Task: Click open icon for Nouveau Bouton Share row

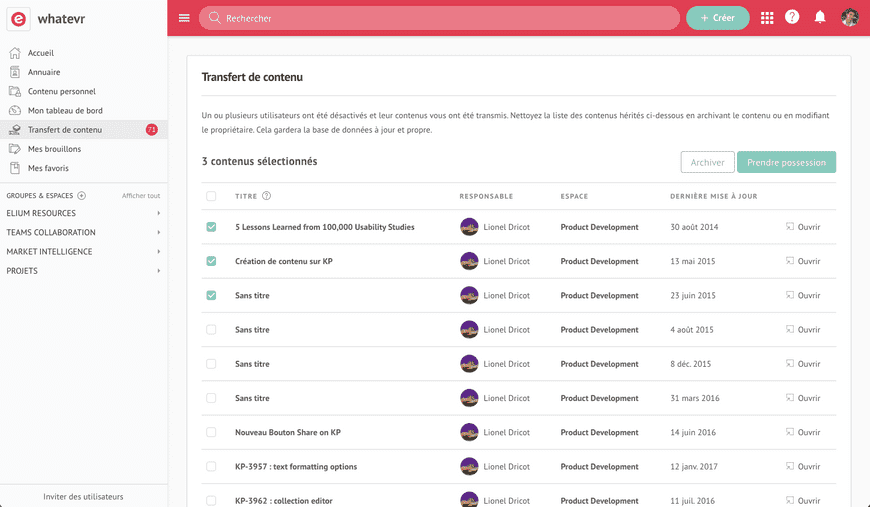Action: pyautogui.click(x=790, y=432)
